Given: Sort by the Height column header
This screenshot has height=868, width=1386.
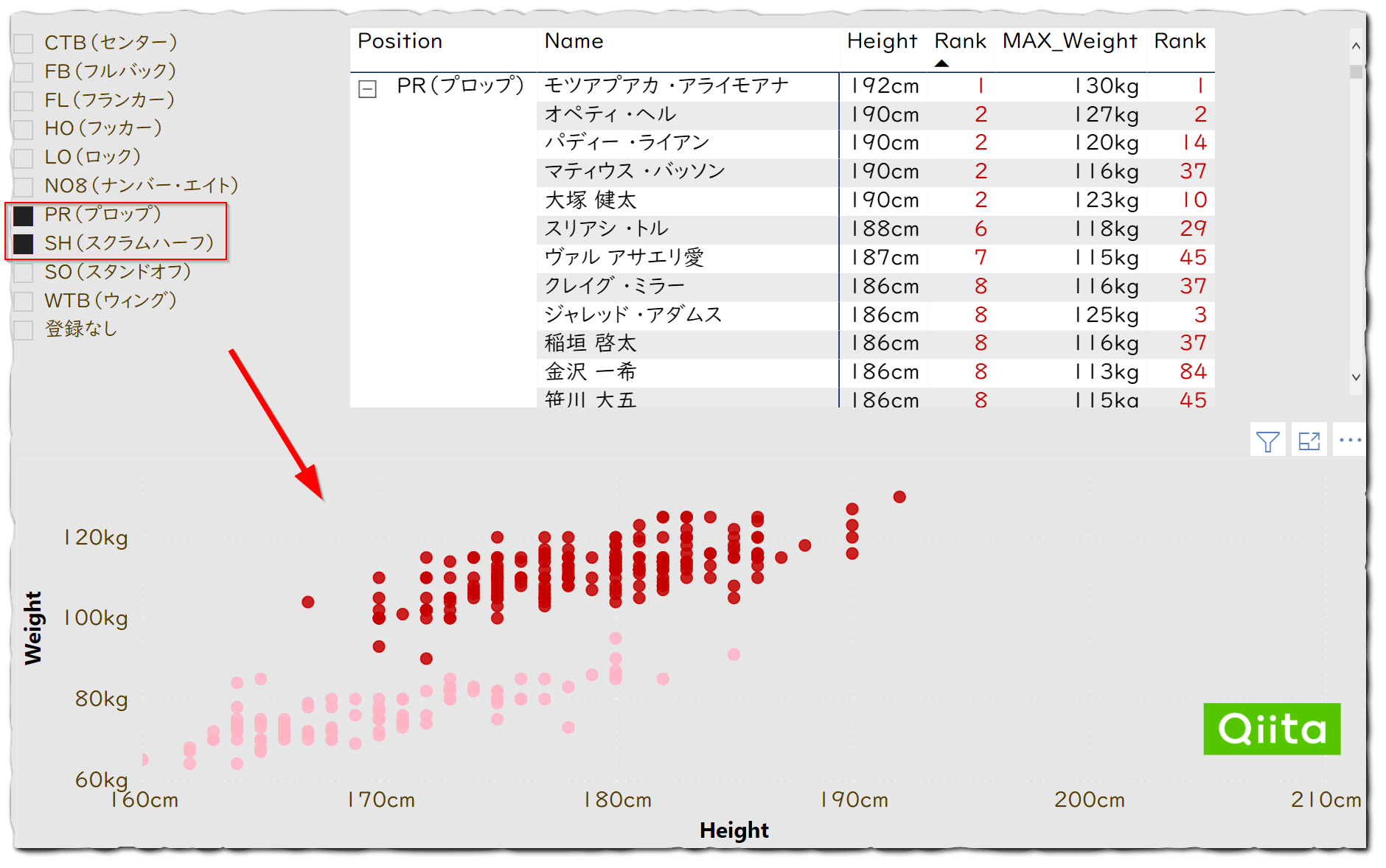Looking at the screenshot, I should click(882, 42).
